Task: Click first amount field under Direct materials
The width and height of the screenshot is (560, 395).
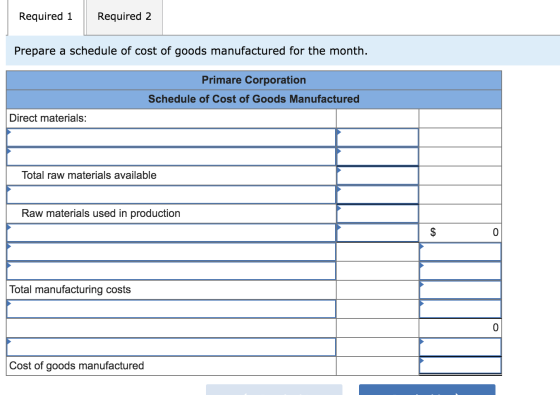Action: (x=378, y=138)
